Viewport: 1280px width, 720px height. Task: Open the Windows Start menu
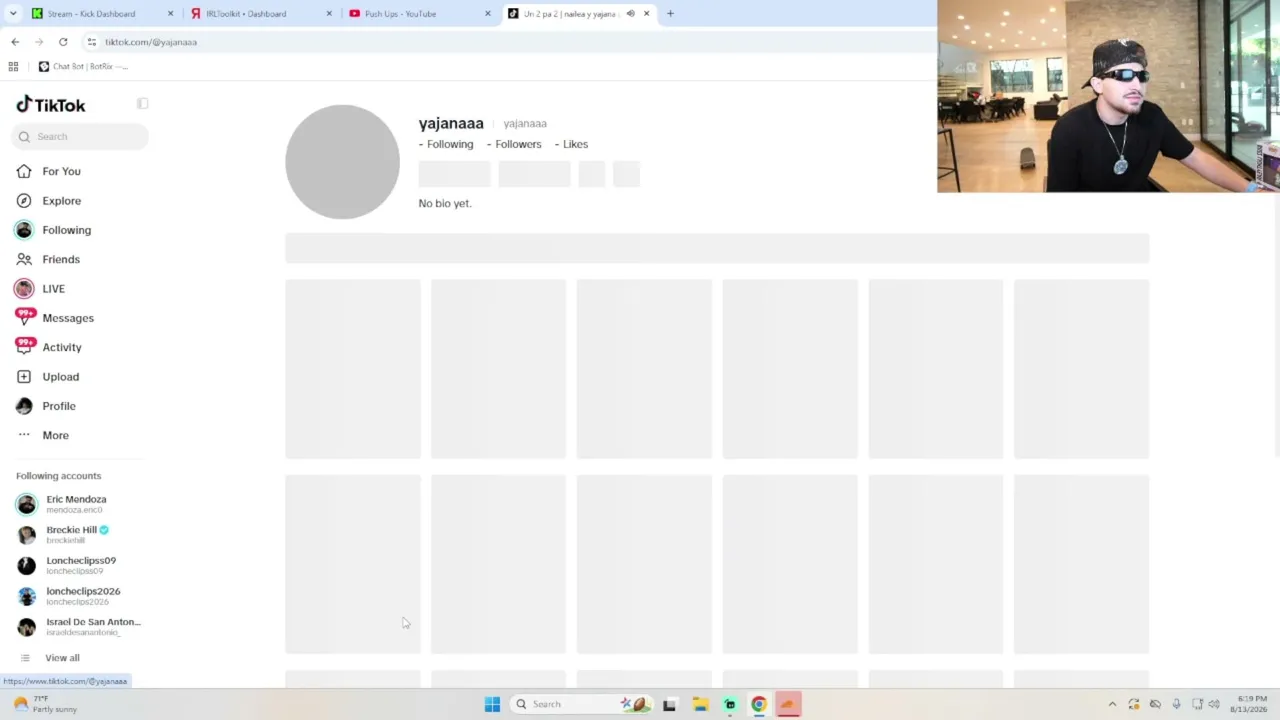(492, 704)
